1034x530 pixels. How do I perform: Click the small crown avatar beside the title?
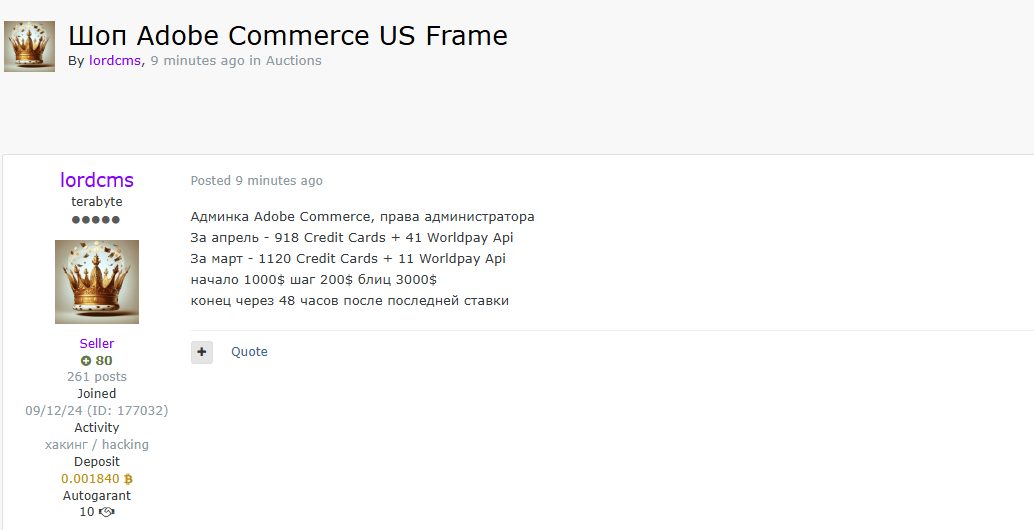click(30, 46)
